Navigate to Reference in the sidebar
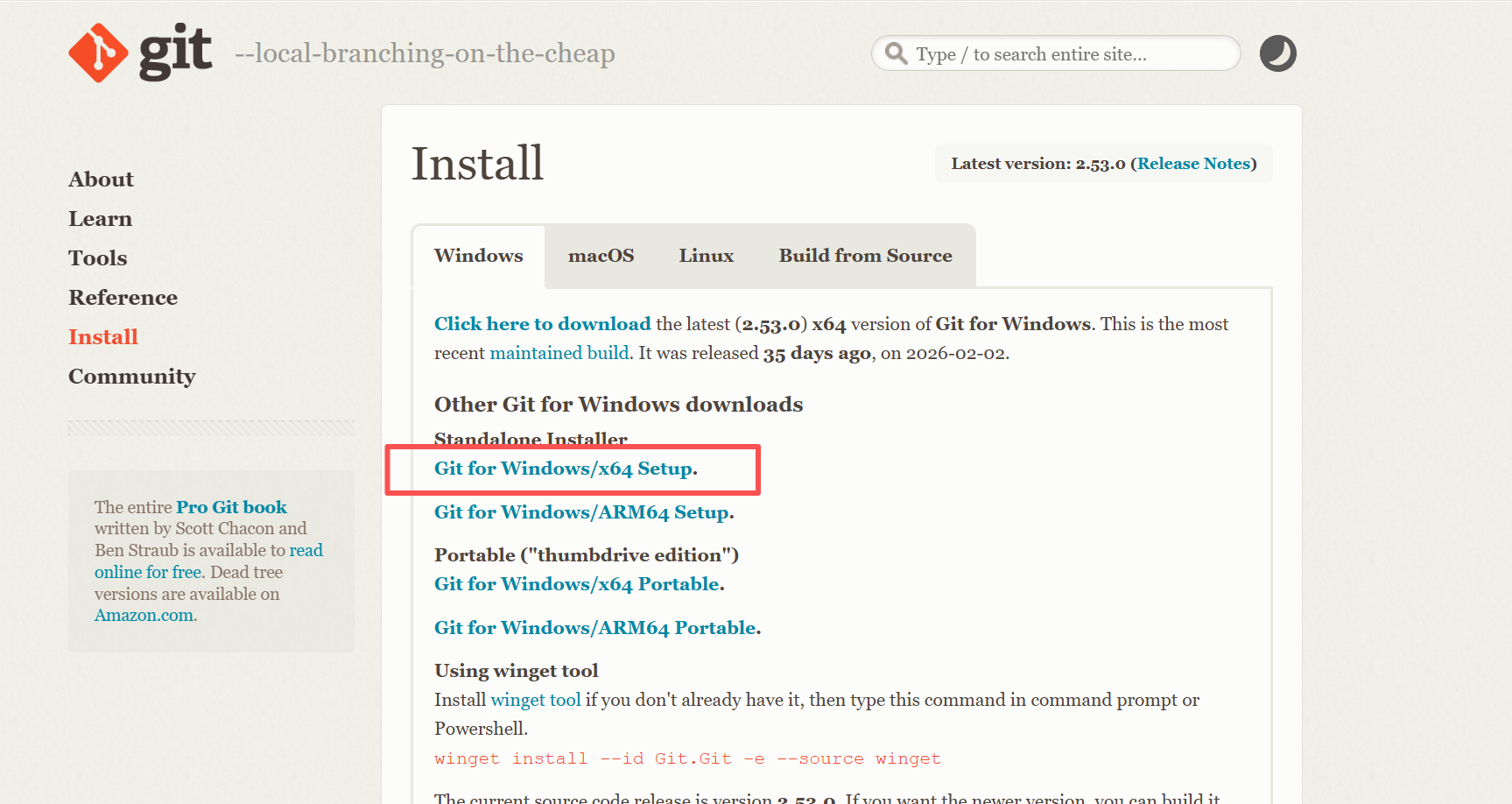This screenshot has width=1512, height=804. (123, 298)
